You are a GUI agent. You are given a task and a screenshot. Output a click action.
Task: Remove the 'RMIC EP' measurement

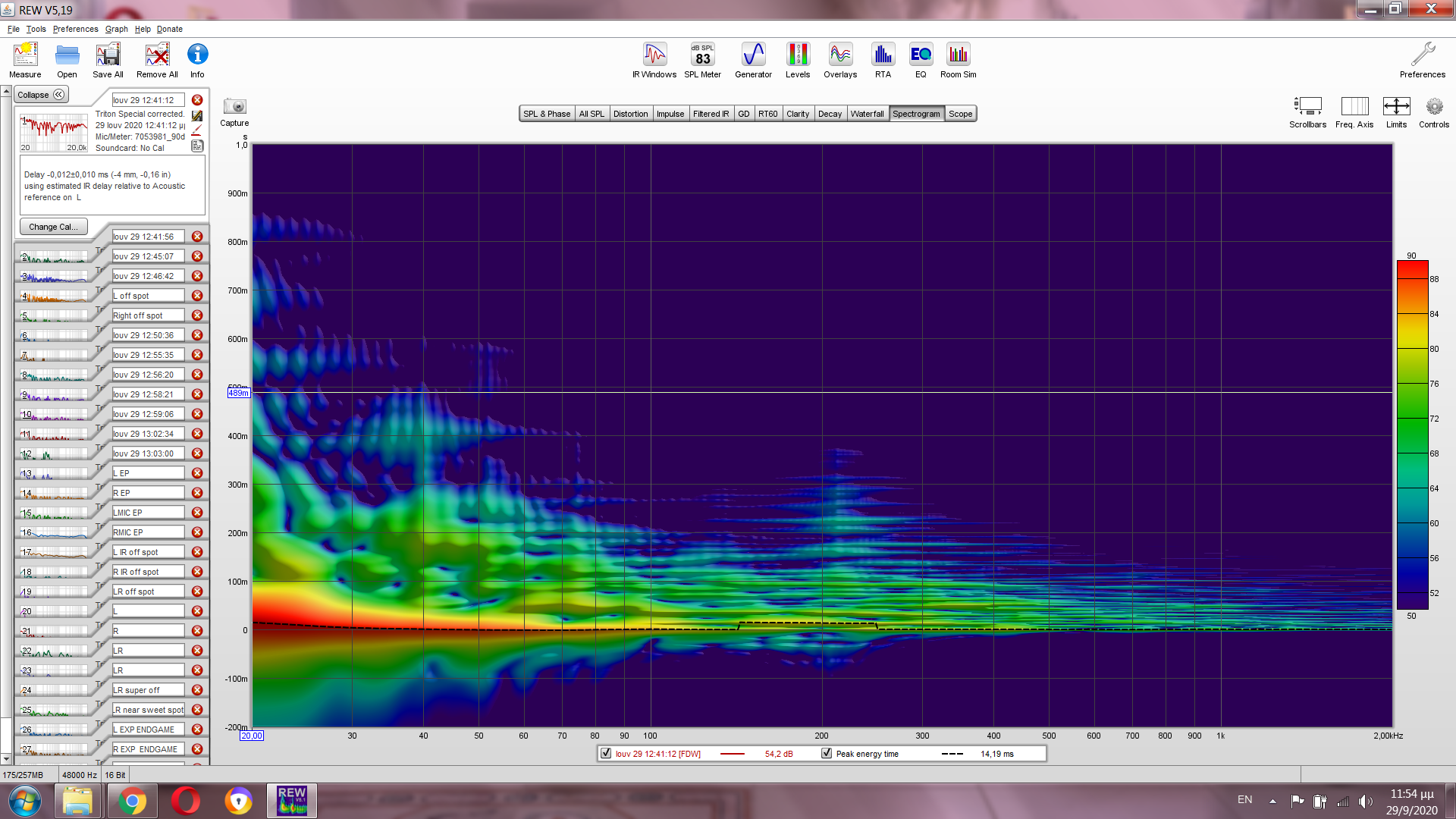197,532
